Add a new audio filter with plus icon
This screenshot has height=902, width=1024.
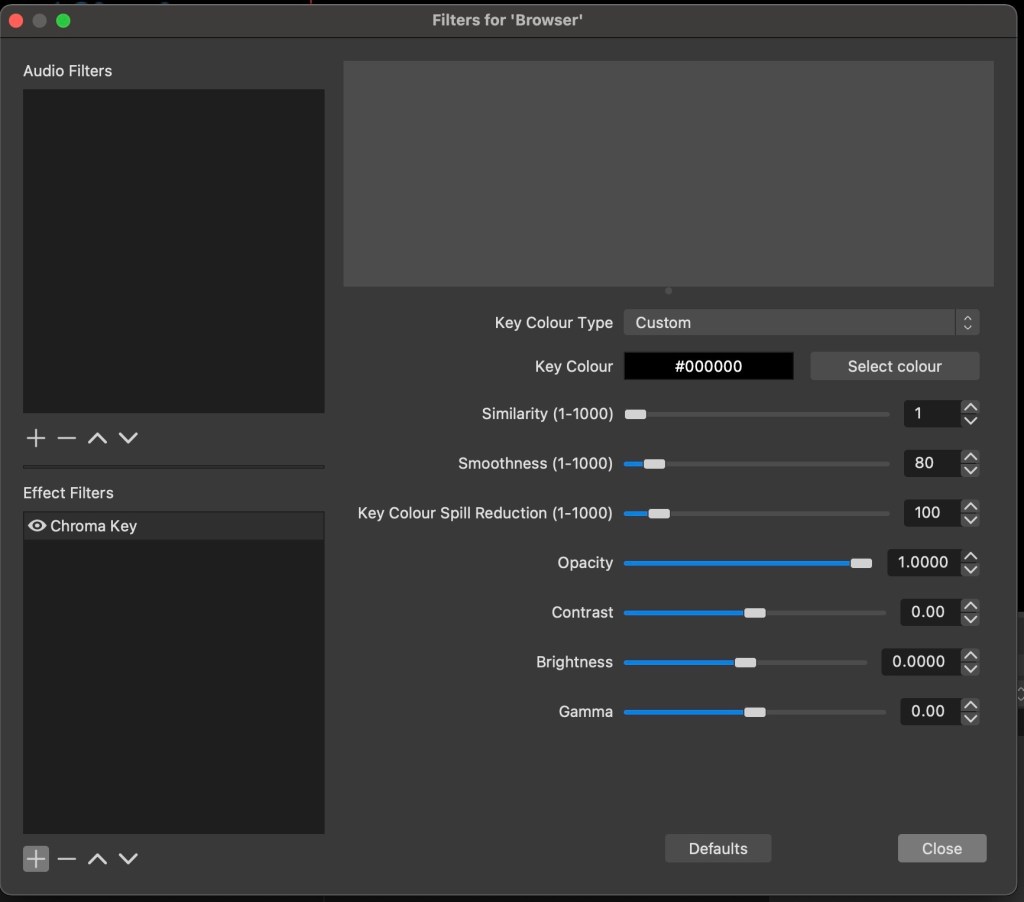click(x=36, y=438)
